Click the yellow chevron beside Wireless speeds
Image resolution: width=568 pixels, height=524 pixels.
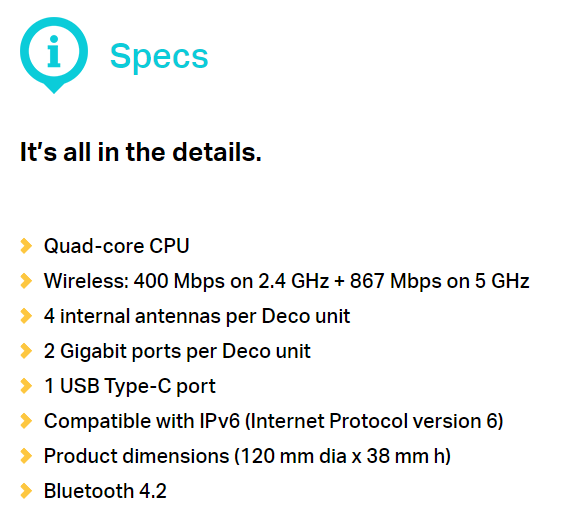tap(26, 281)
